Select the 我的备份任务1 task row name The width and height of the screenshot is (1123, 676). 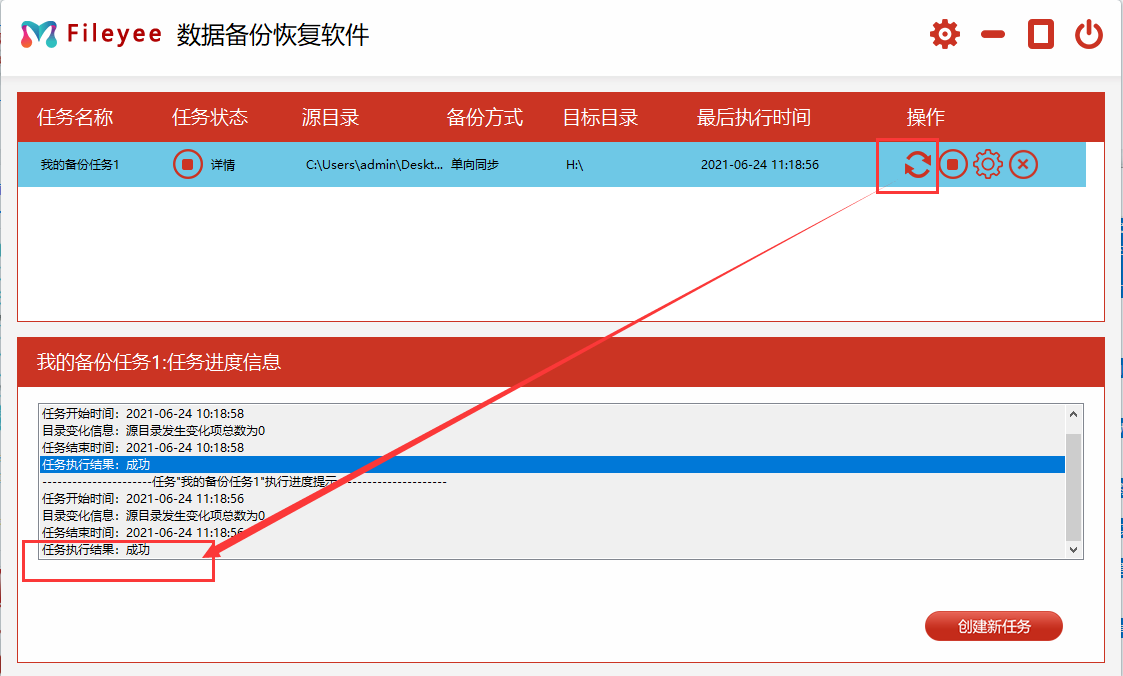coord(80,165)
